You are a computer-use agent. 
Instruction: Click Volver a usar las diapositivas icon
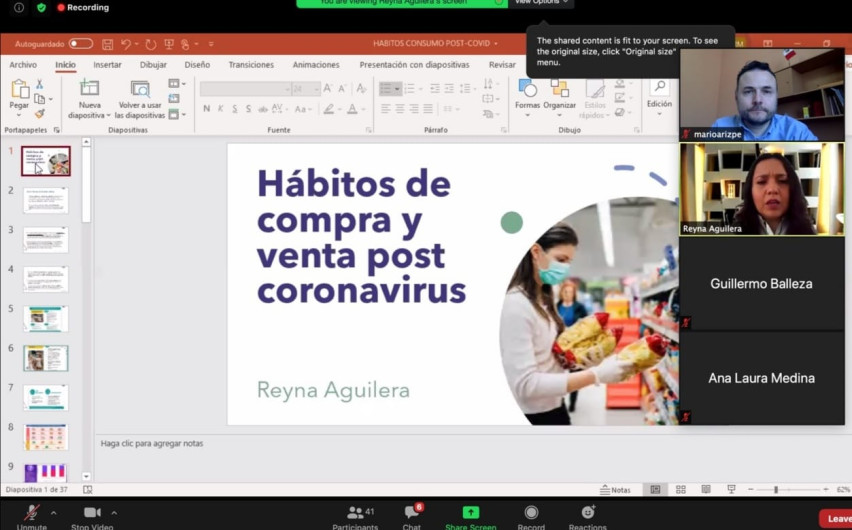coord(140,89)
